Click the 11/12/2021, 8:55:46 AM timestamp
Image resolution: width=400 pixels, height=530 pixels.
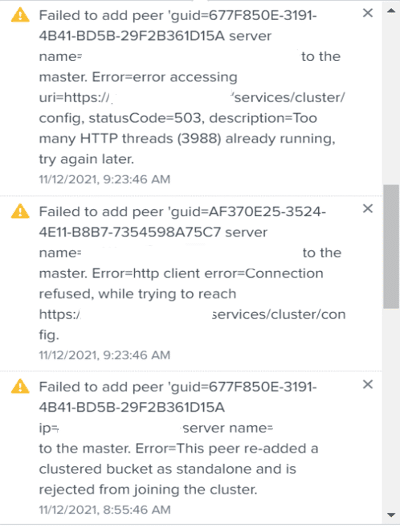click(x=104, y=510)
